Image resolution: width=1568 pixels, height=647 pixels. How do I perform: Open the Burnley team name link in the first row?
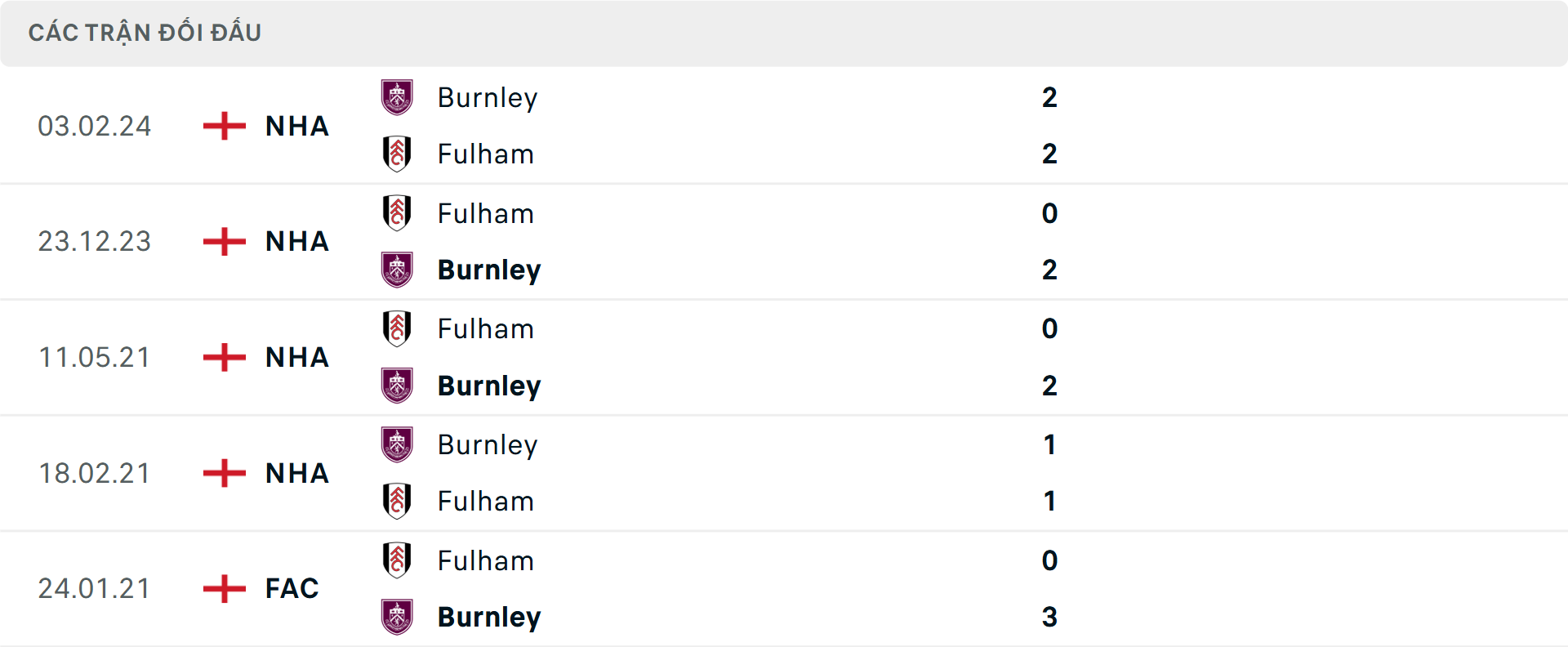(488, 97)
